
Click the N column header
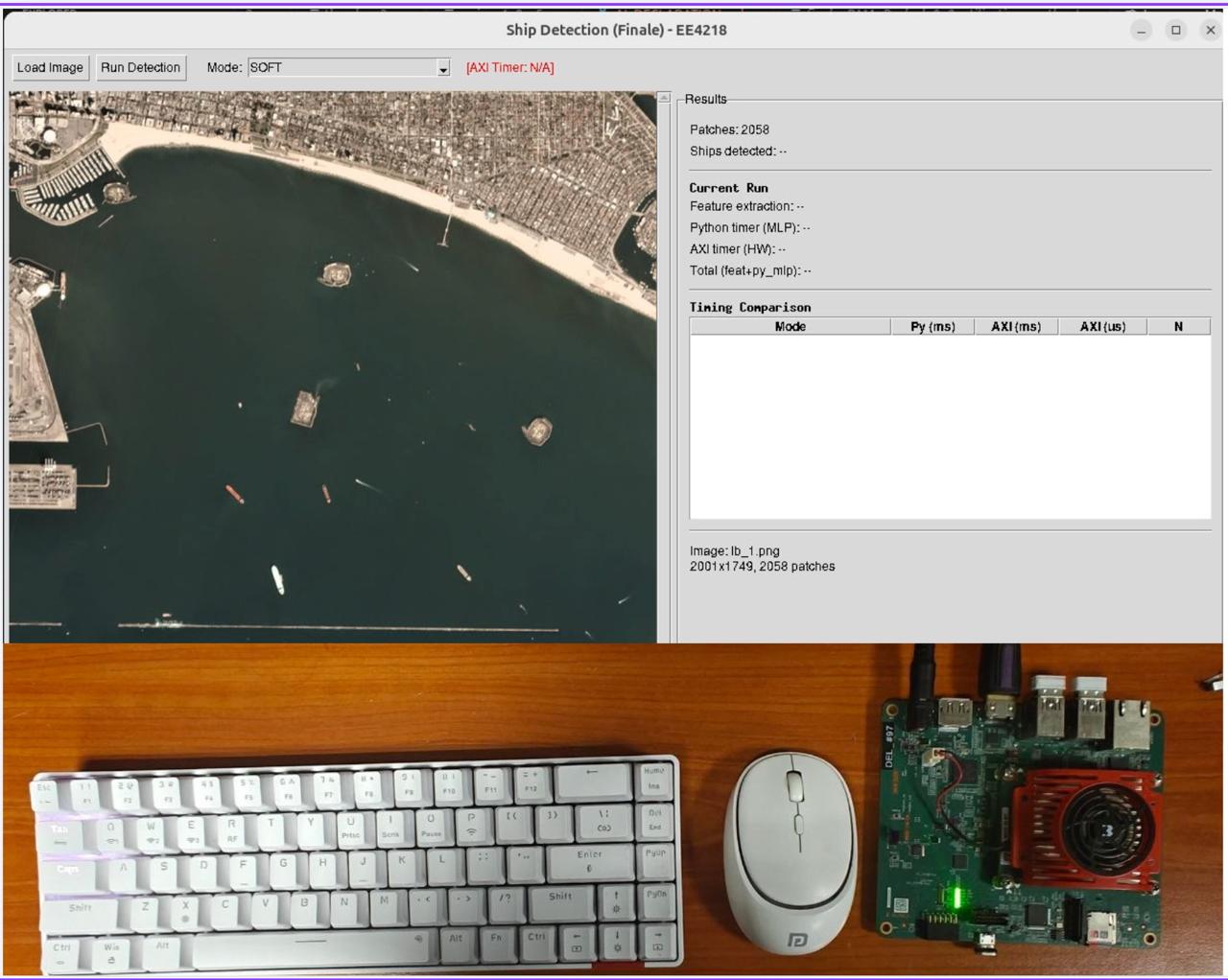[1178, 327]
